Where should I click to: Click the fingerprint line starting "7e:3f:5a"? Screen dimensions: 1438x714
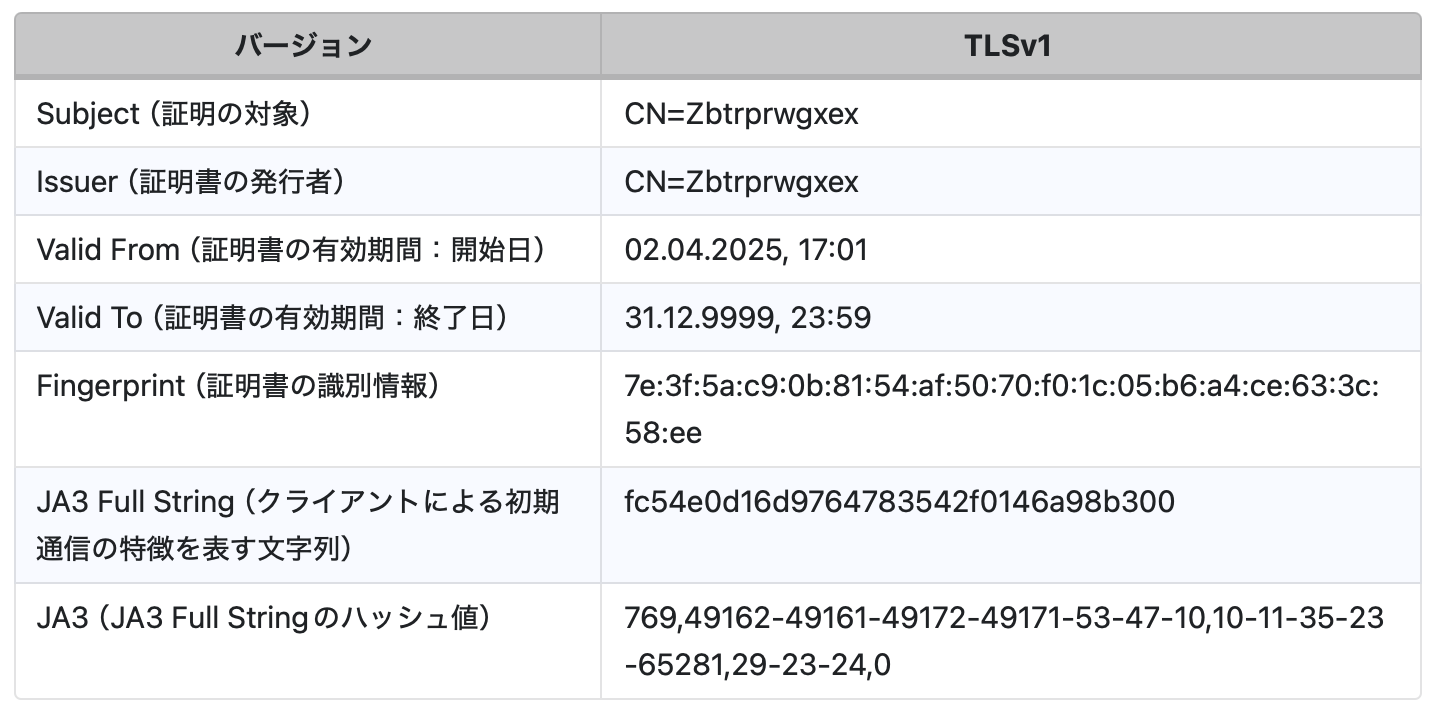pyautogui.click(x=1001, y=386)
